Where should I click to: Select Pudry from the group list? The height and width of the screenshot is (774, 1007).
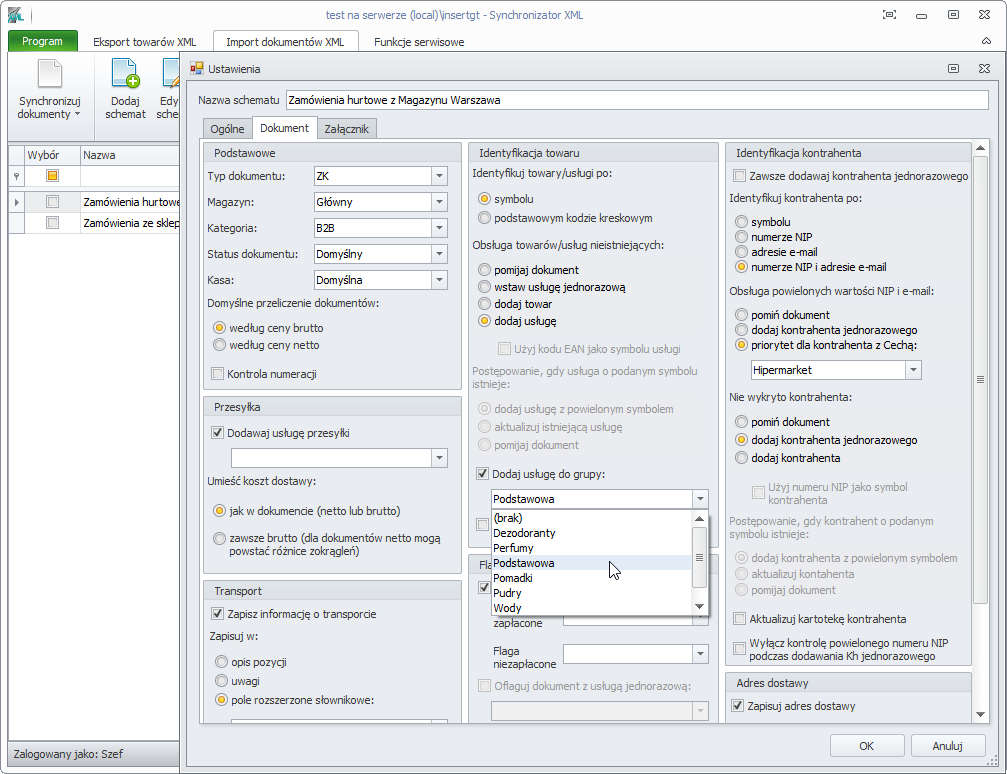point(591,593)
